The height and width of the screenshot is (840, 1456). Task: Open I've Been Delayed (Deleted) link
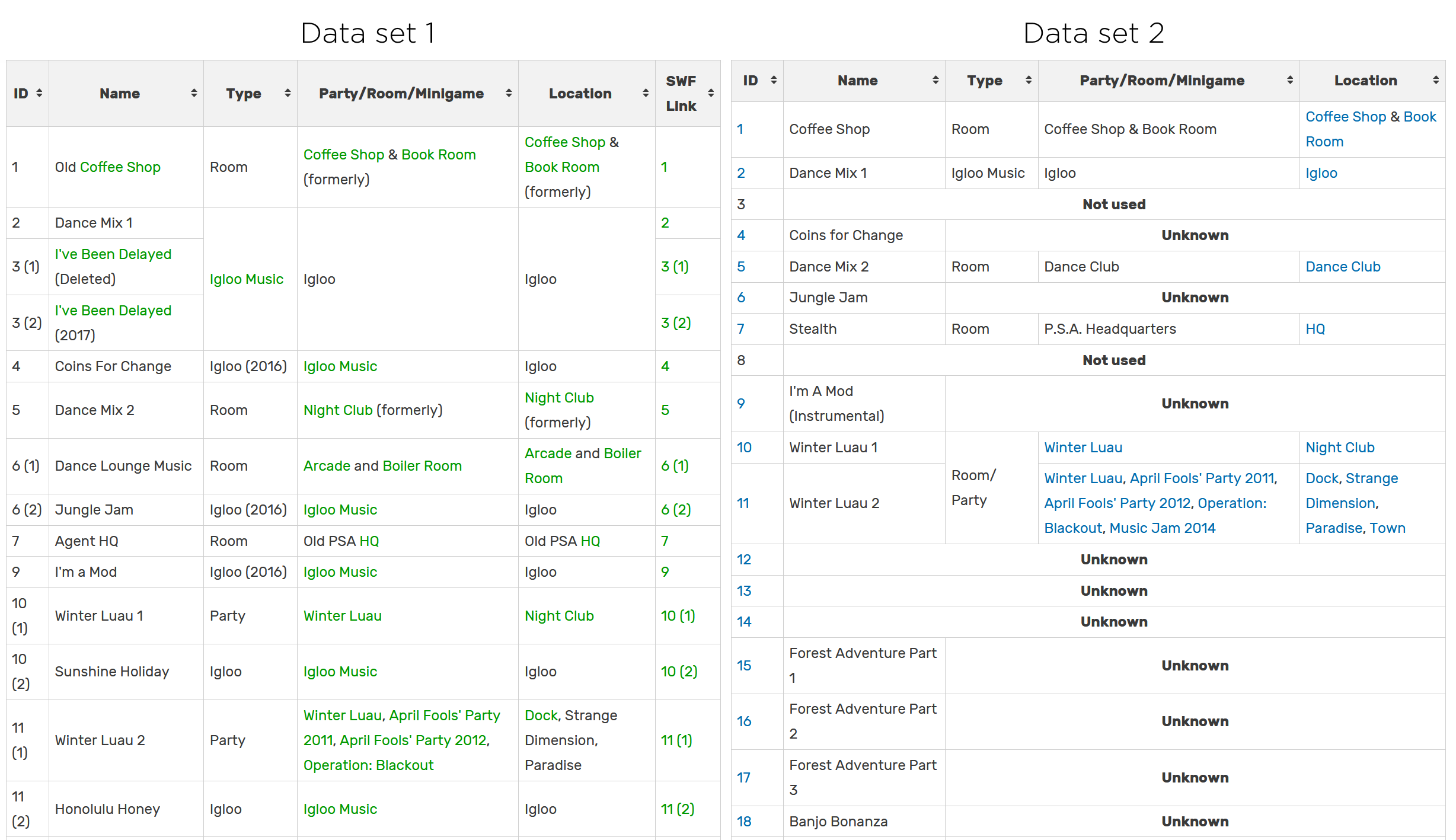[x=113, y=254]
